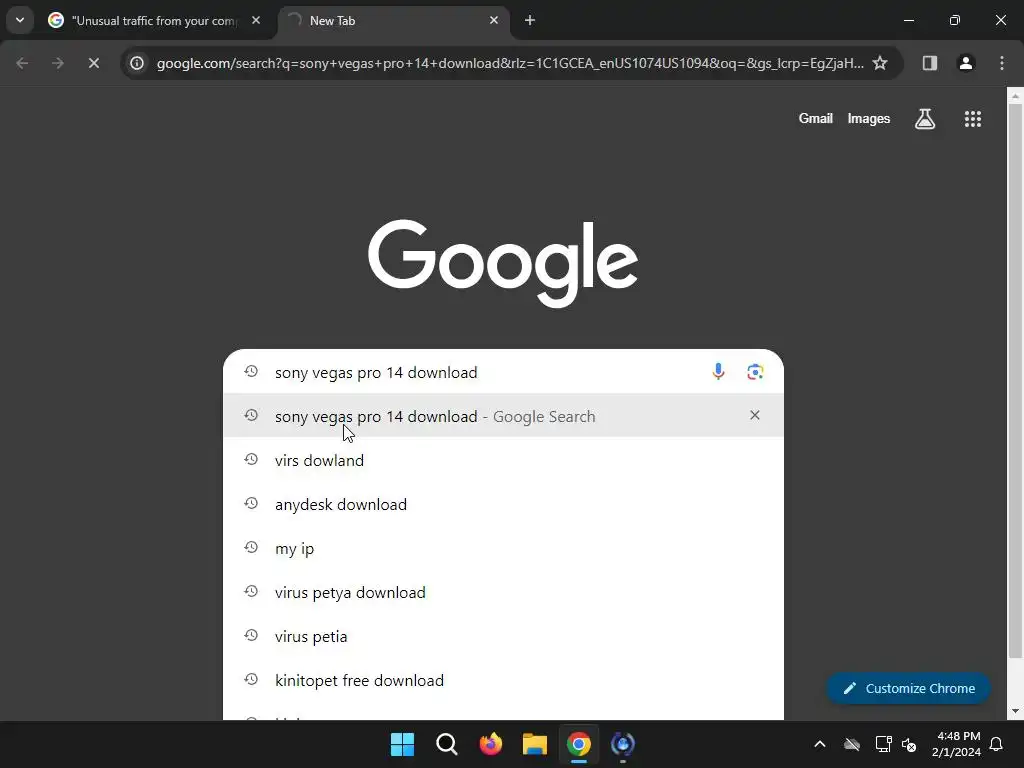Viewport: 1024px width, 768px height.
Task: Open Gmail link
Action: [x=815, y=118]
